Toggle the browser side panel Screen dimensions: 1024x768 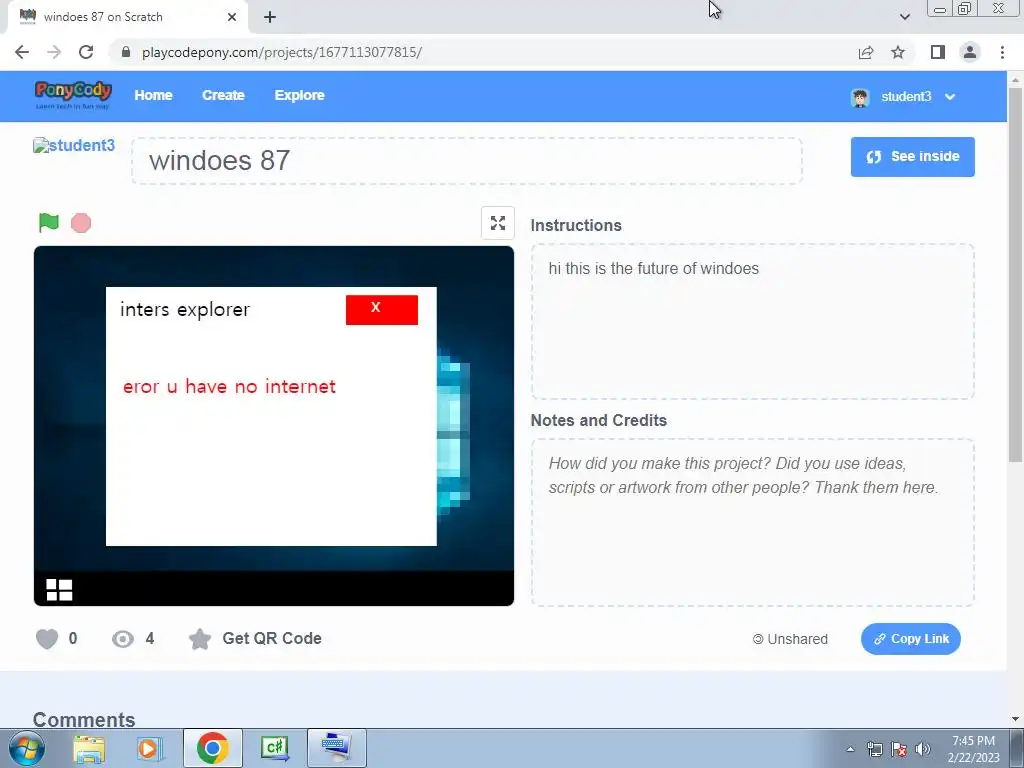pos(938,52)
